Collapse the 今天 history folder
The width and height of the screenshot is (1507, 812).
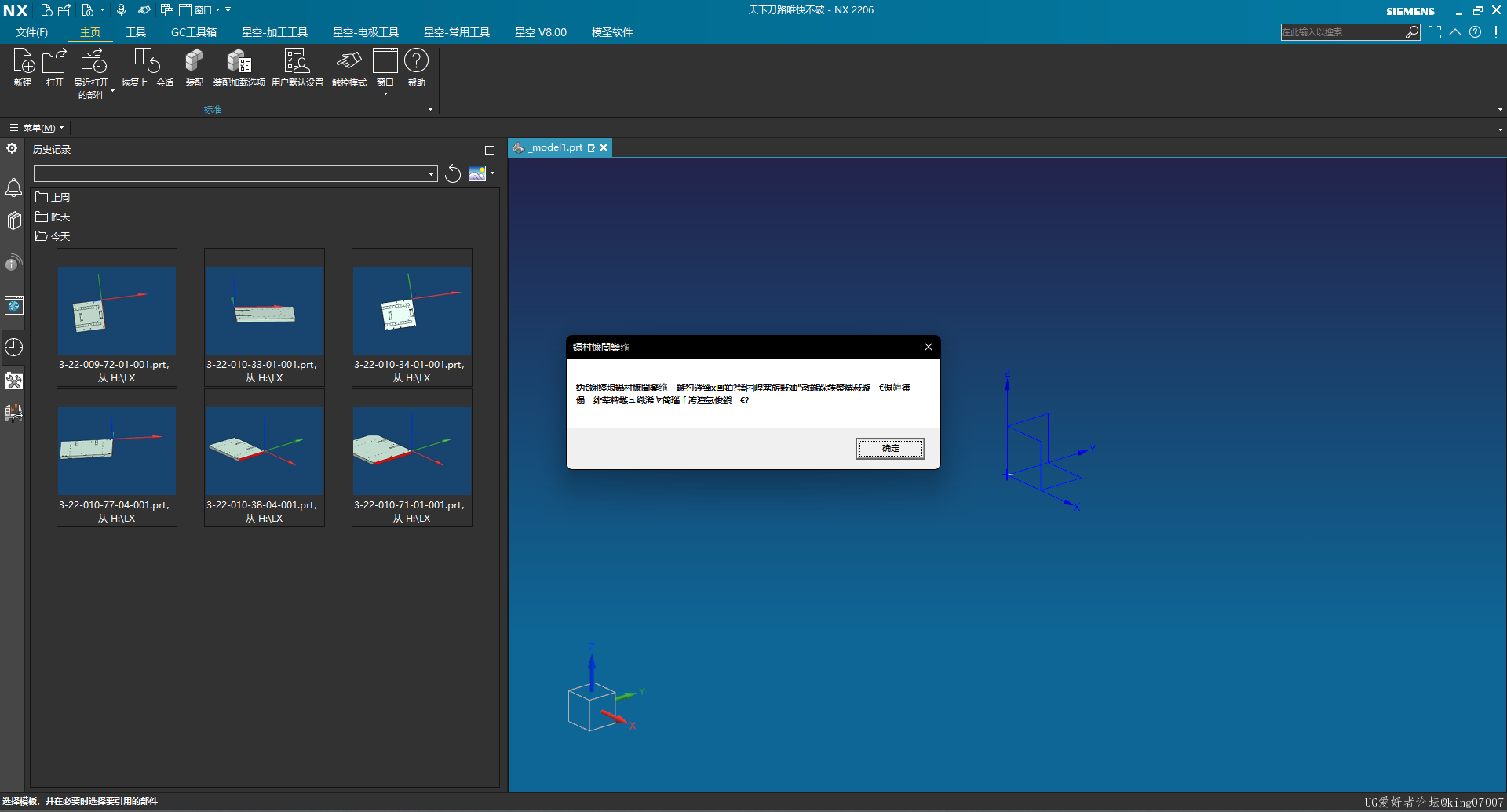point(53,236)
